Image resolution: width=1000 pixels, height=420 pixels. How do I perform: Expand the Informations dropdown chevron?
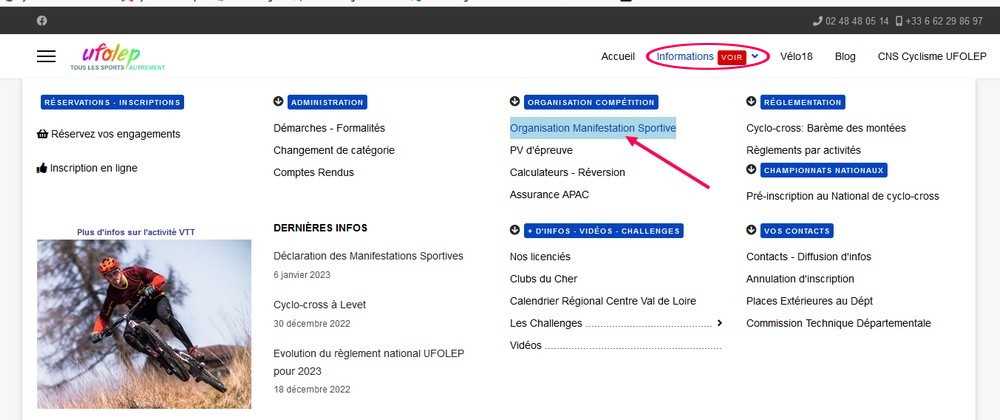pyautogui.click(x=755, y=56)
